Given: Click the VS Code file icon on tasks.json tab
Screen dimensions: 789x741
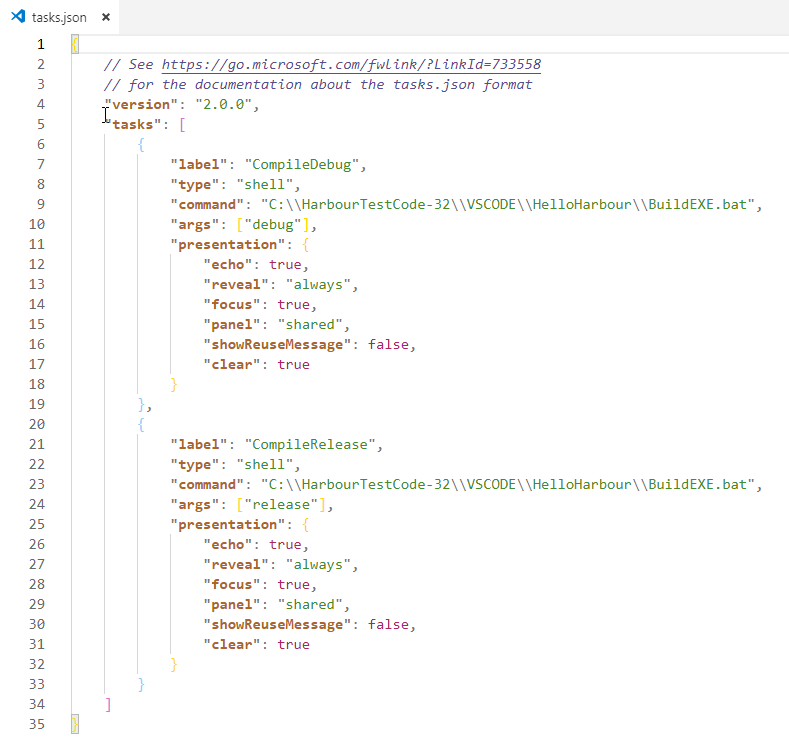Looking at the screenshot, I should 17,17.
